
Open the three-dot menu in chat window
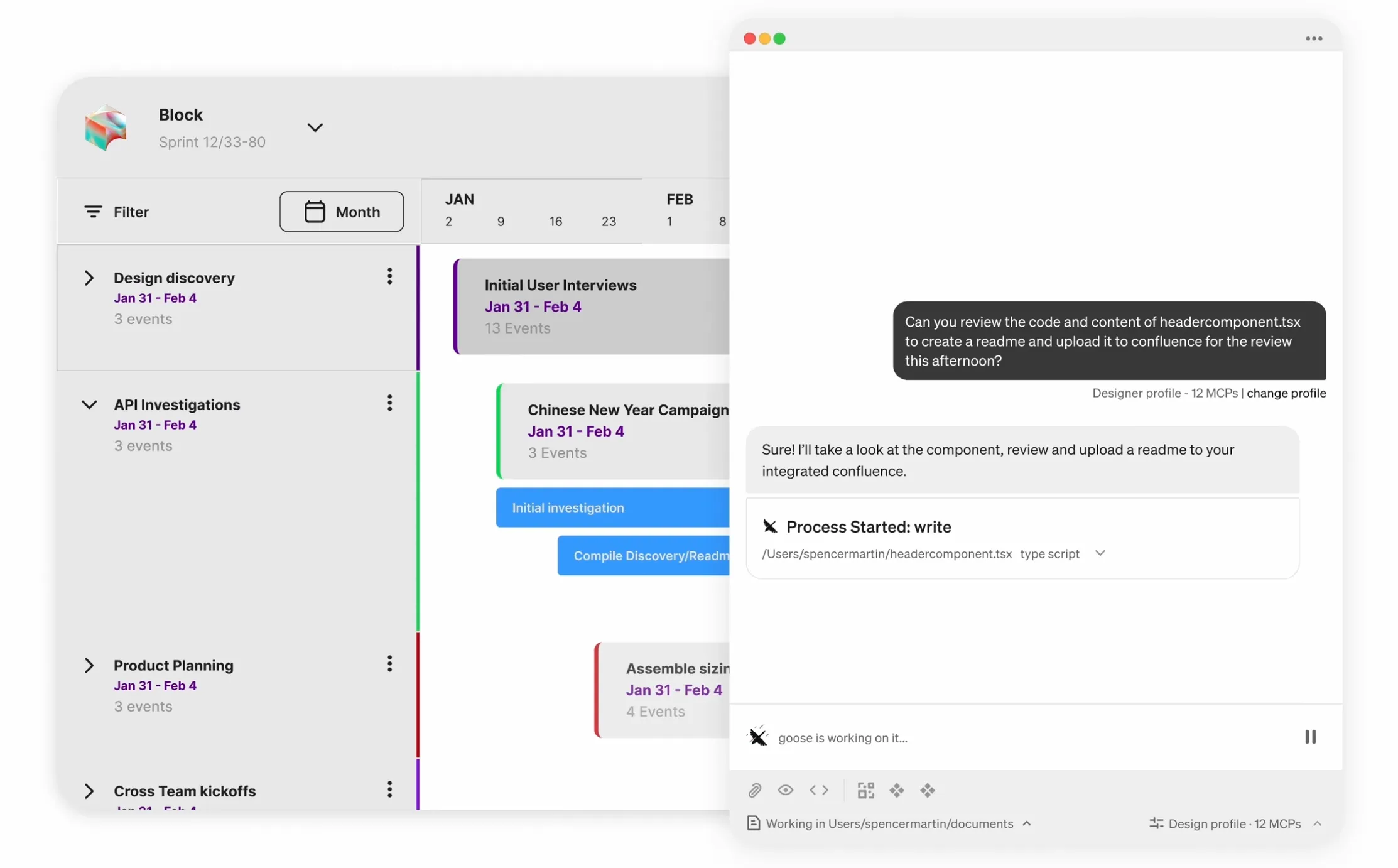tap(1314, 39)
